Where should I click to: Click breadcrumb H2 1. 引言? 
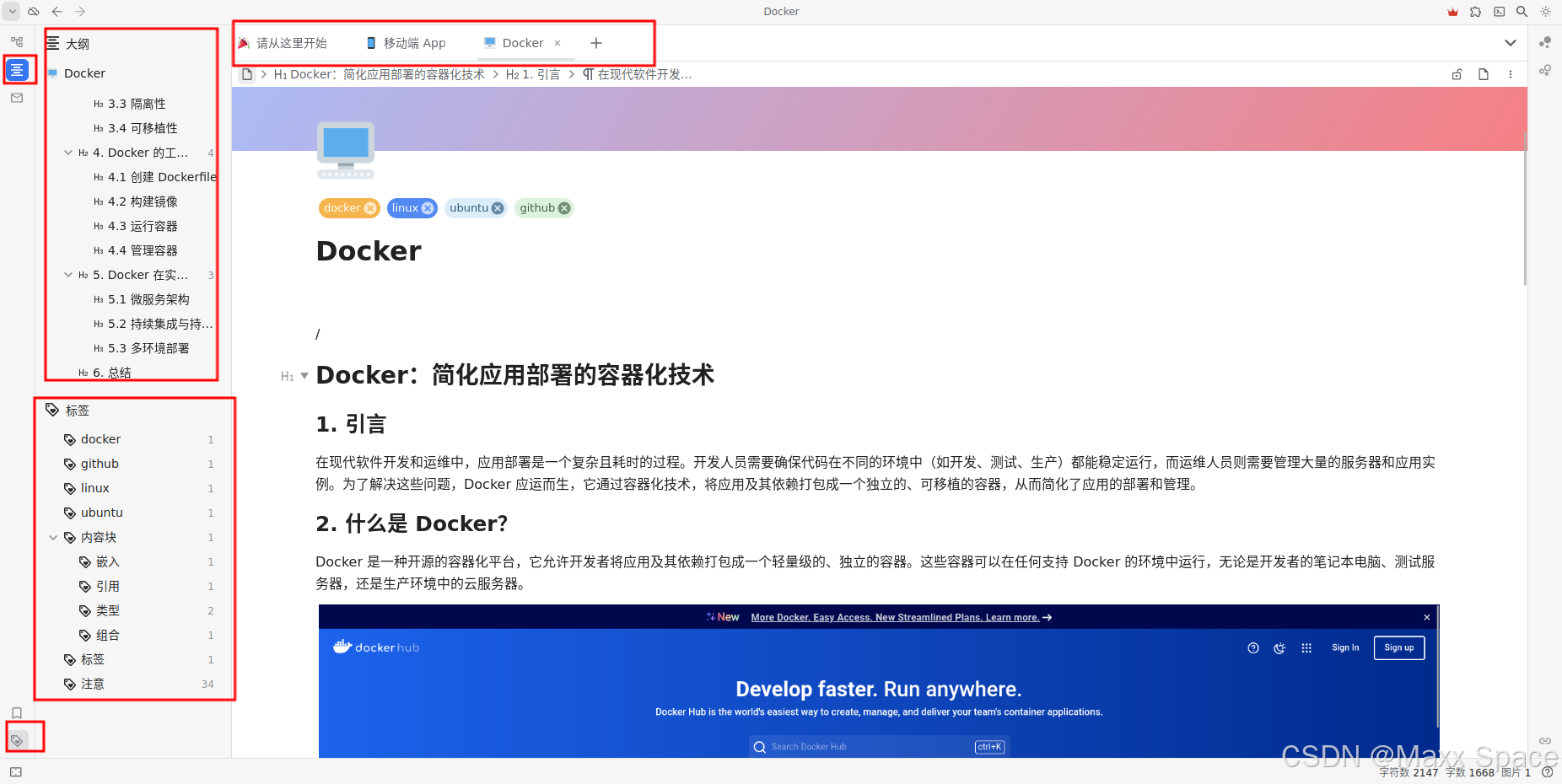point(533,74)
